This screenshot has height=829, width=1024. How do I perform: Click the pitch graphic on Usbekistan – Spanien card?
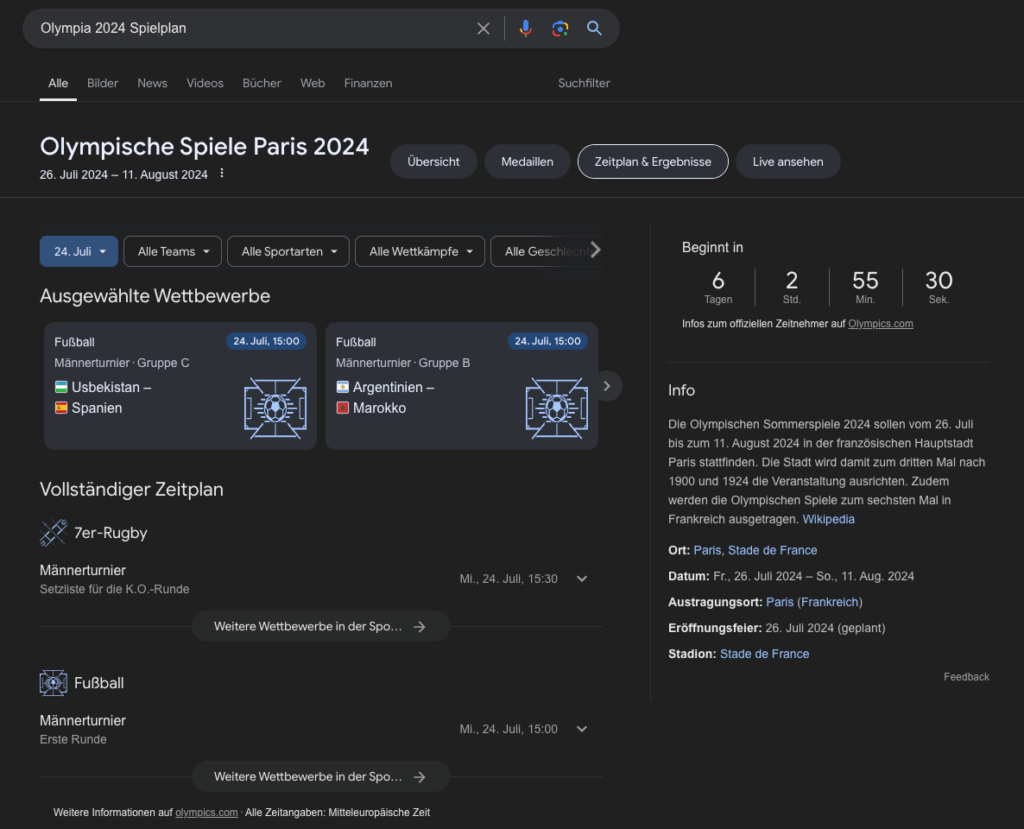tap(275, 408)
